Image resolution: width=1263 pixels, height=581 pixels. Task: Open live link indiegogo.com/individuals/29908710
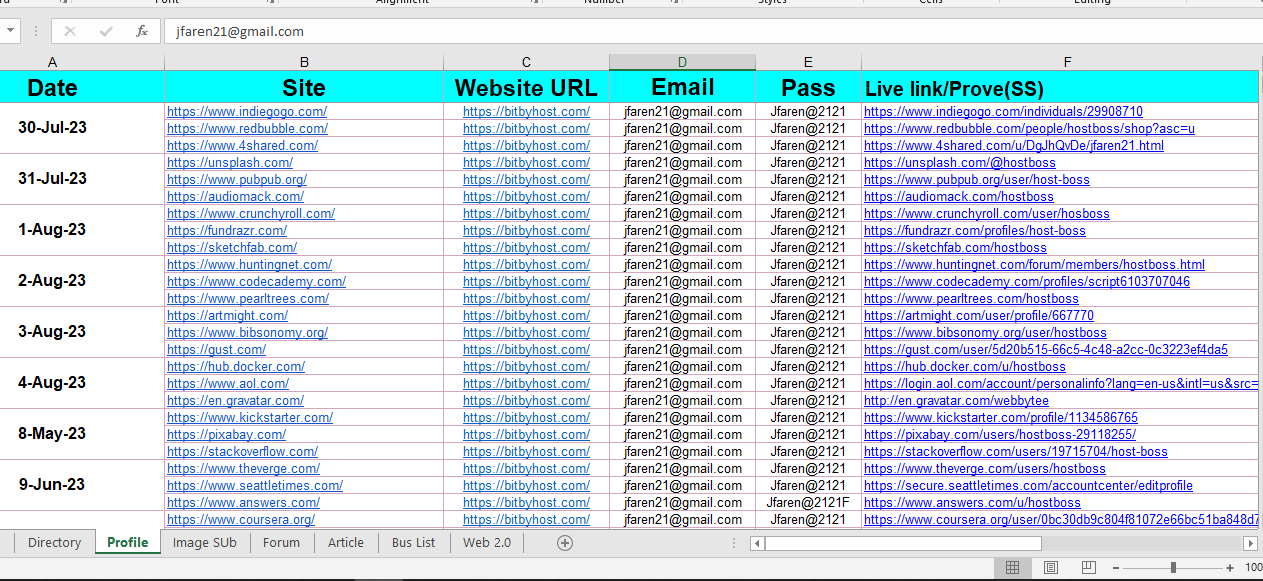click(x=1003, y=112)
